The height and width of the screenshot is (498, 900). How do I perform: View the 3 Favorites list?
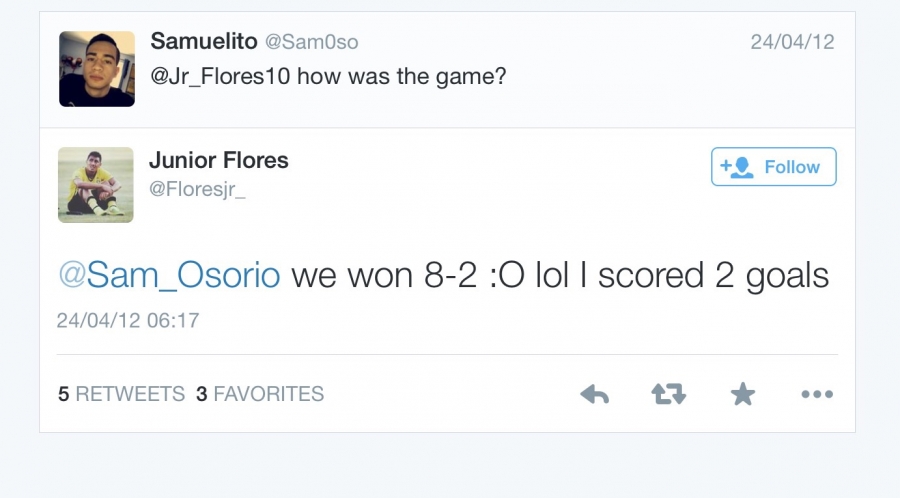[x=260, y=394]
